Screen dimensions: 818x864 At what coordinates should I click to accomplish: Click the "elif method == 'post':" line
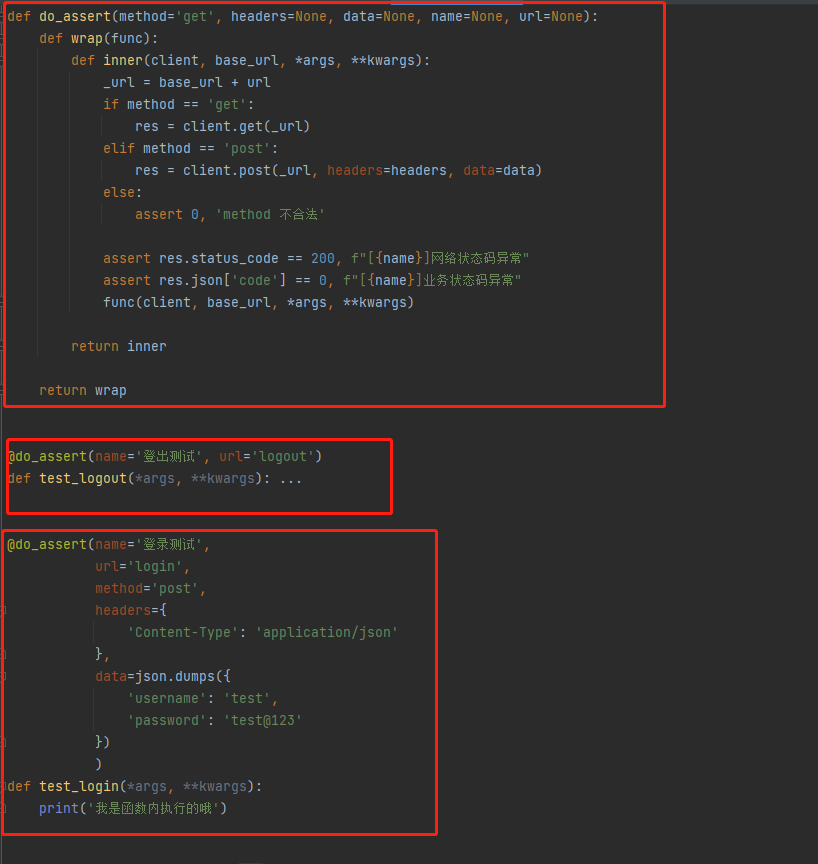tap(191, 149)
